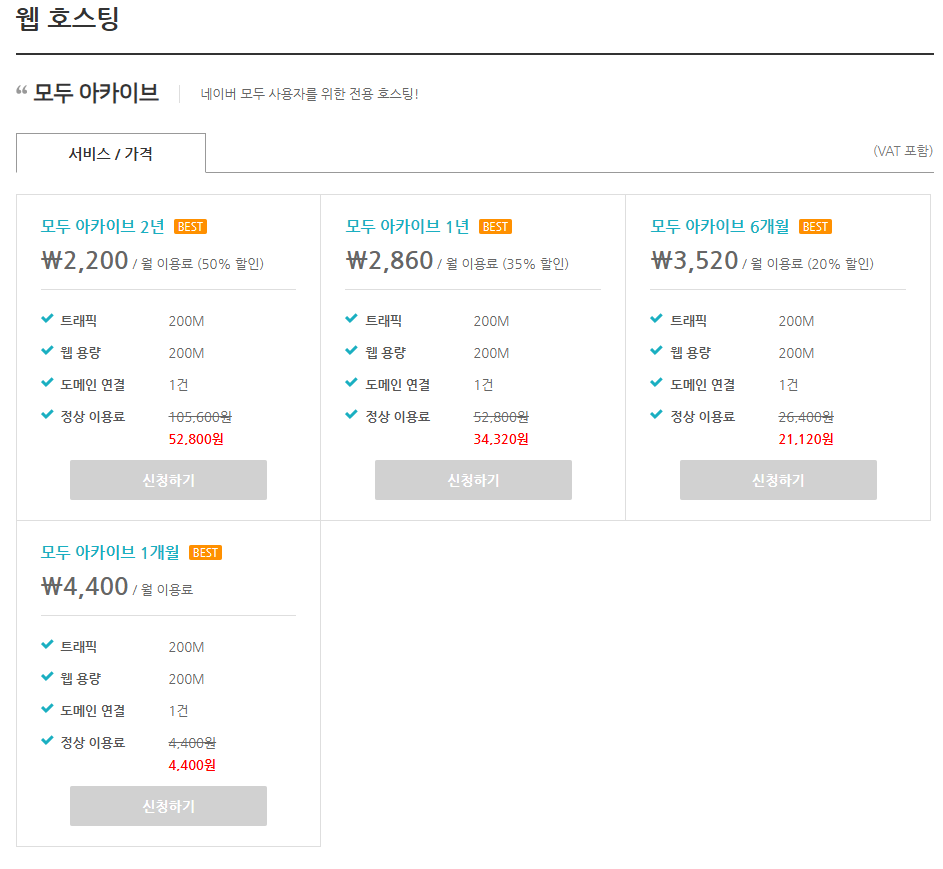The height and width of the screenshot is (869, 943).
Task: Click 웹 용량 checkmark in the 1년 plan
Action: point(351,352)
